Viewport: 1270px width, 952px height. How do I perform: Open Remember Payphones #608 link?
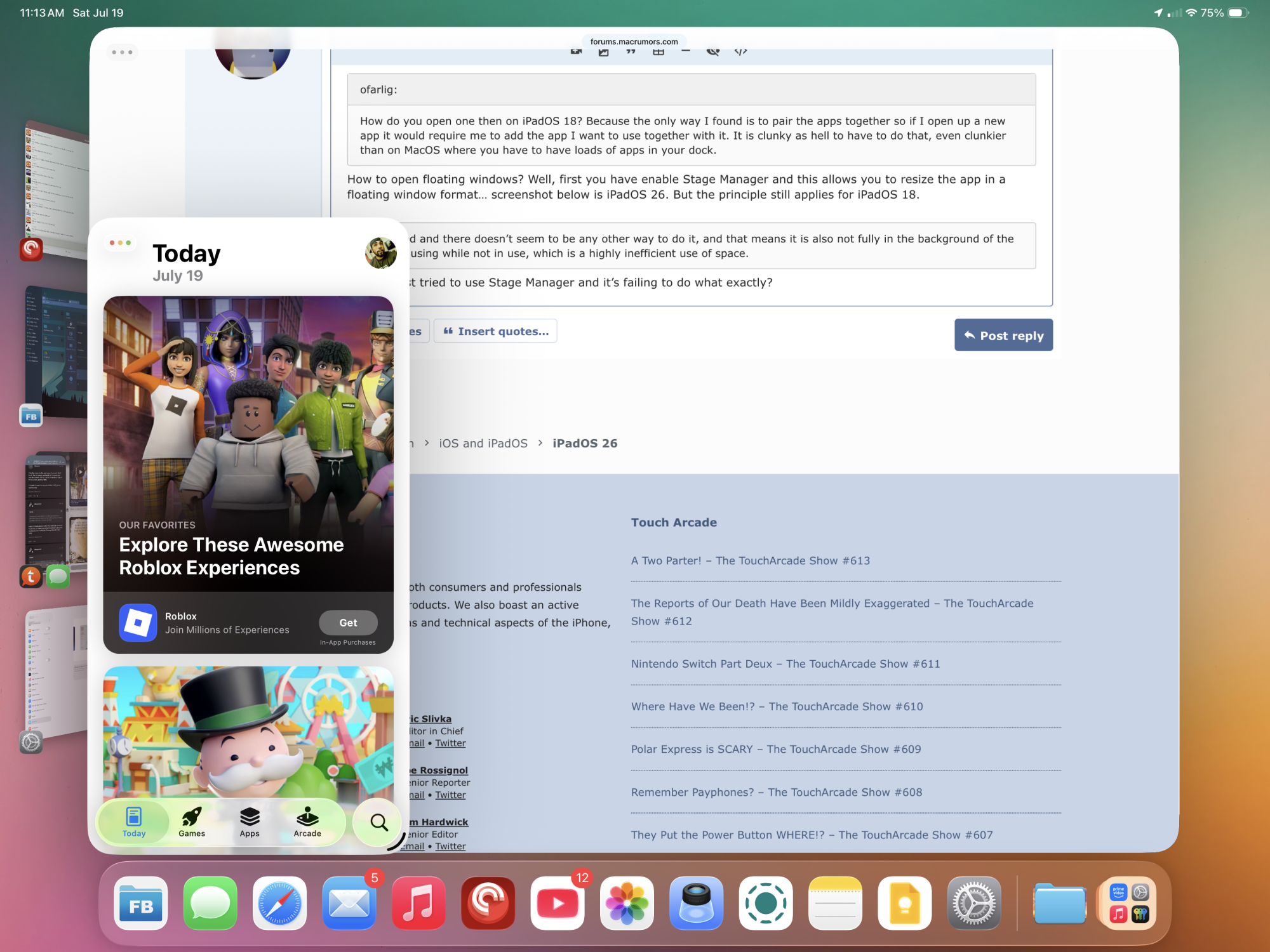777,792
